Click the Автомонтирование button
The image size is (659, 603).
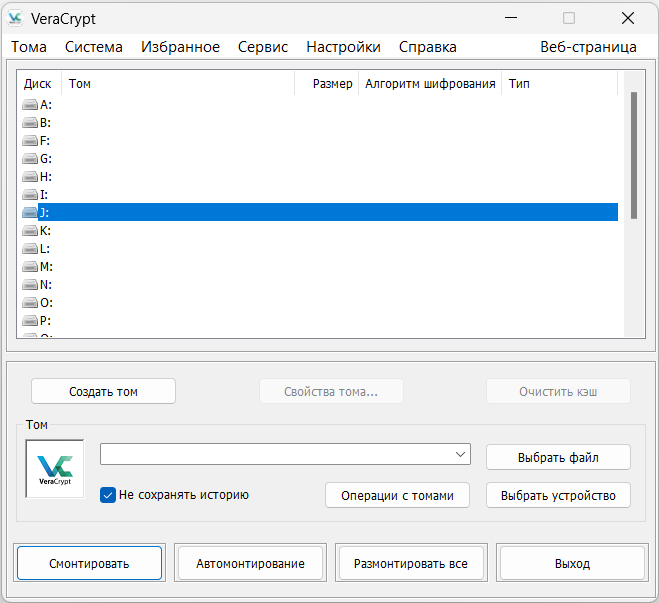(250, 563)
